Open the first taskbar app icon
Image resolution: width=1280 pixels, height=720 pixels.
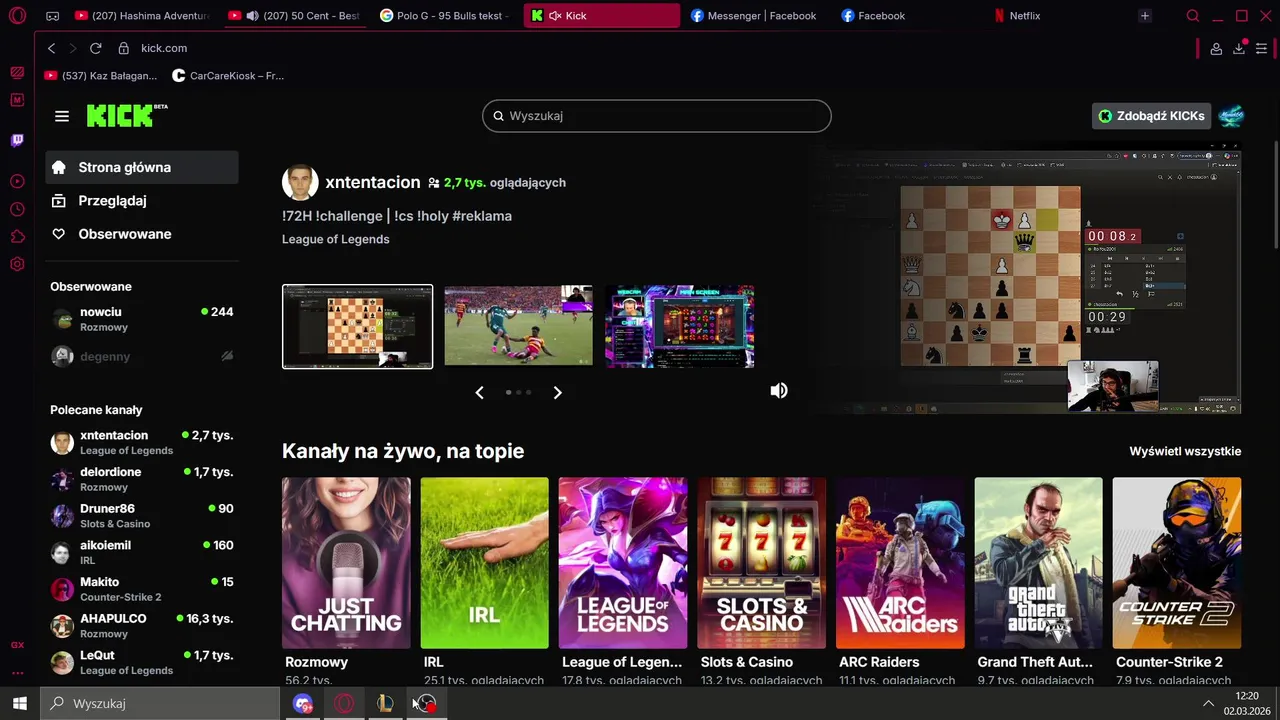[303, 703]
